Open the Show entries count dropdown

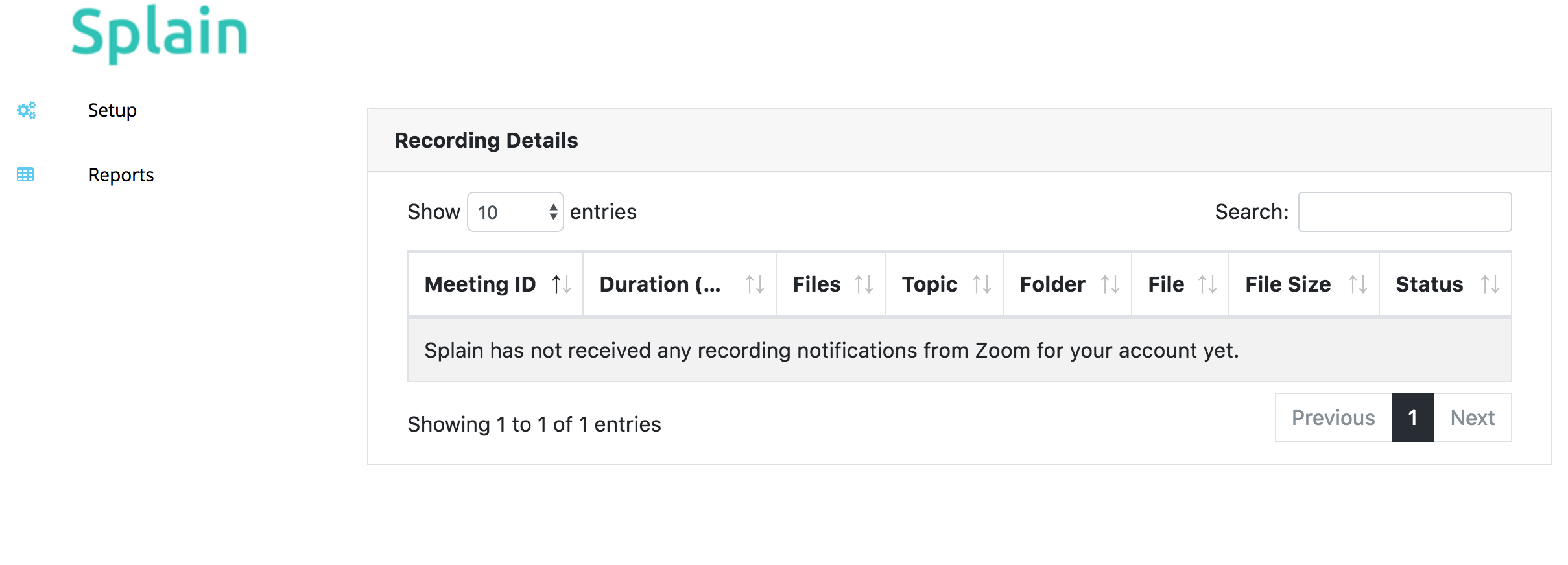(x=515, y=212)
